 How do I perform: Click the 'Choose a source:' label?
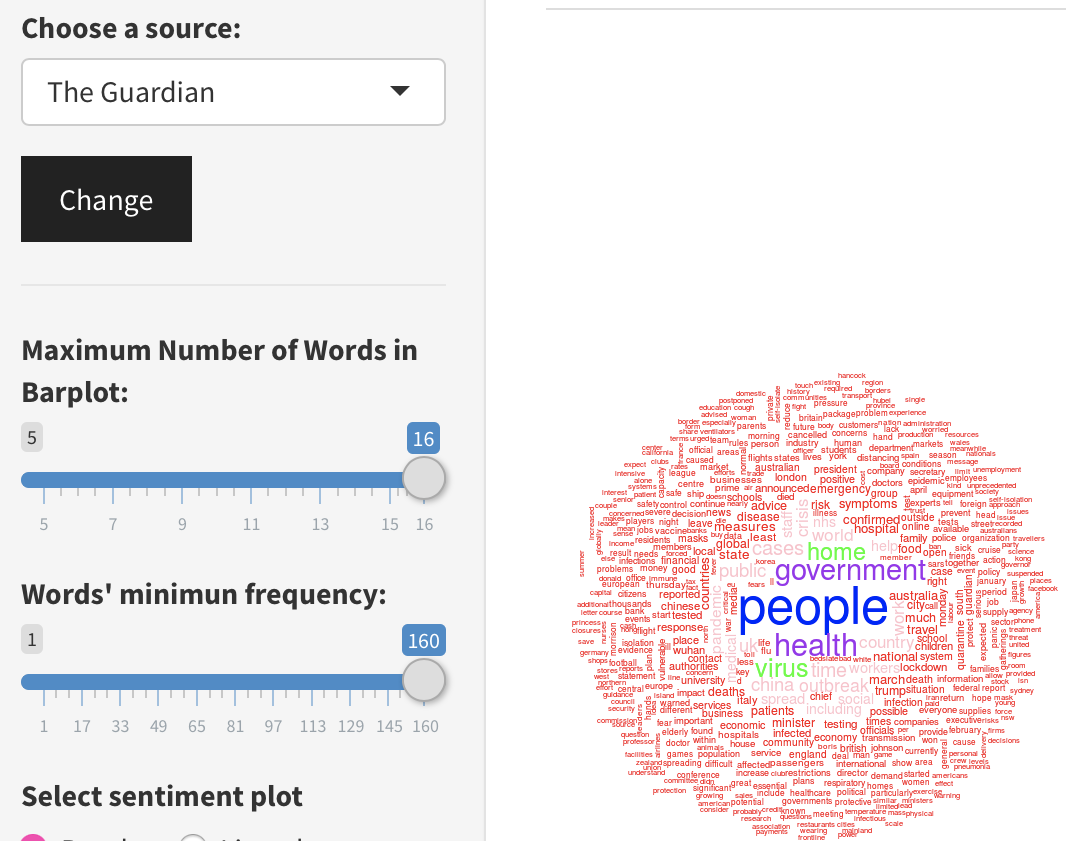pos(131,28)
